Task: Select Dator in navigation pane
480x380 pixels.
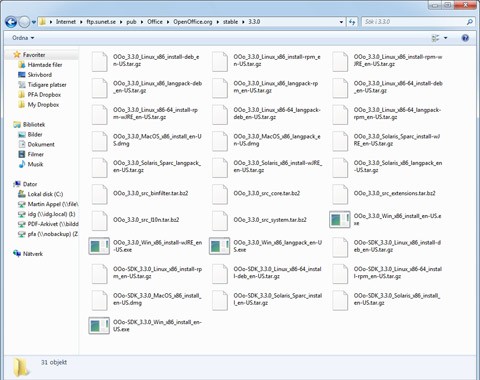Action: [30, 184]
